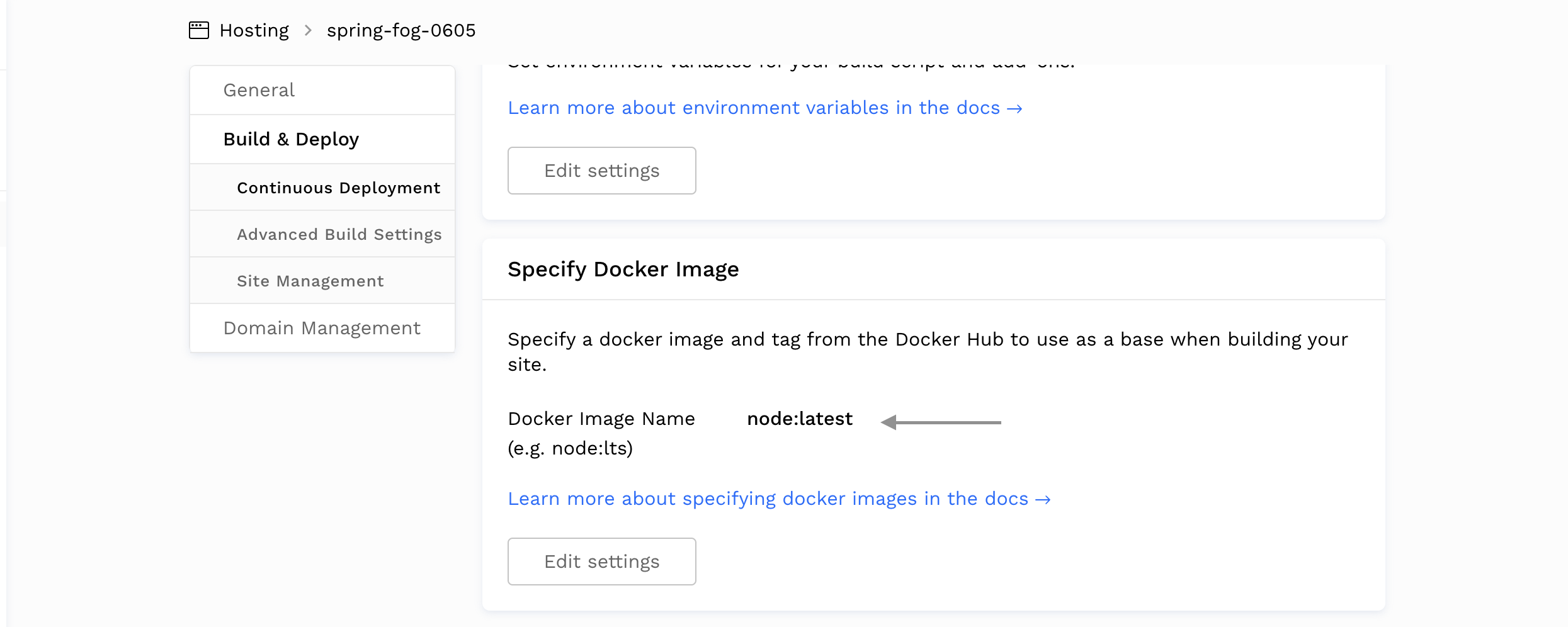Image resolution: width=1568 pixels, height=627 pixels.
Task: Click the Specify Docker Image heading
Action: click(x=623, y=269)
